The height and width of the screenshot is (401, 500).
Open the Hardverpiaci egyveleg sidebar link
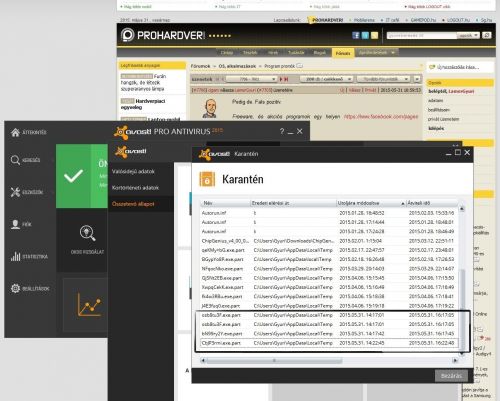[143, 104]
